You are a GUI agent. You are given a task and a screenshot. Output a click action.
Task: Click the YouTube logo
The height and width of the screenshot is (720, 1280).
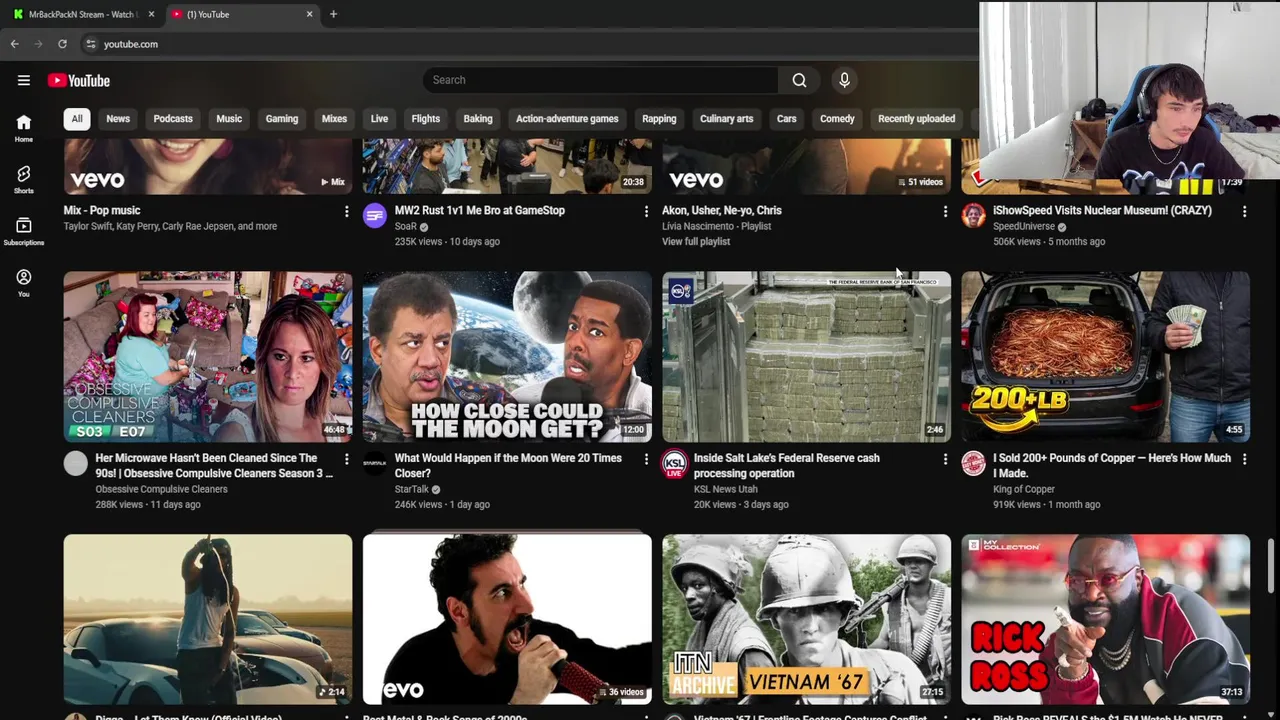coord(79,81)
